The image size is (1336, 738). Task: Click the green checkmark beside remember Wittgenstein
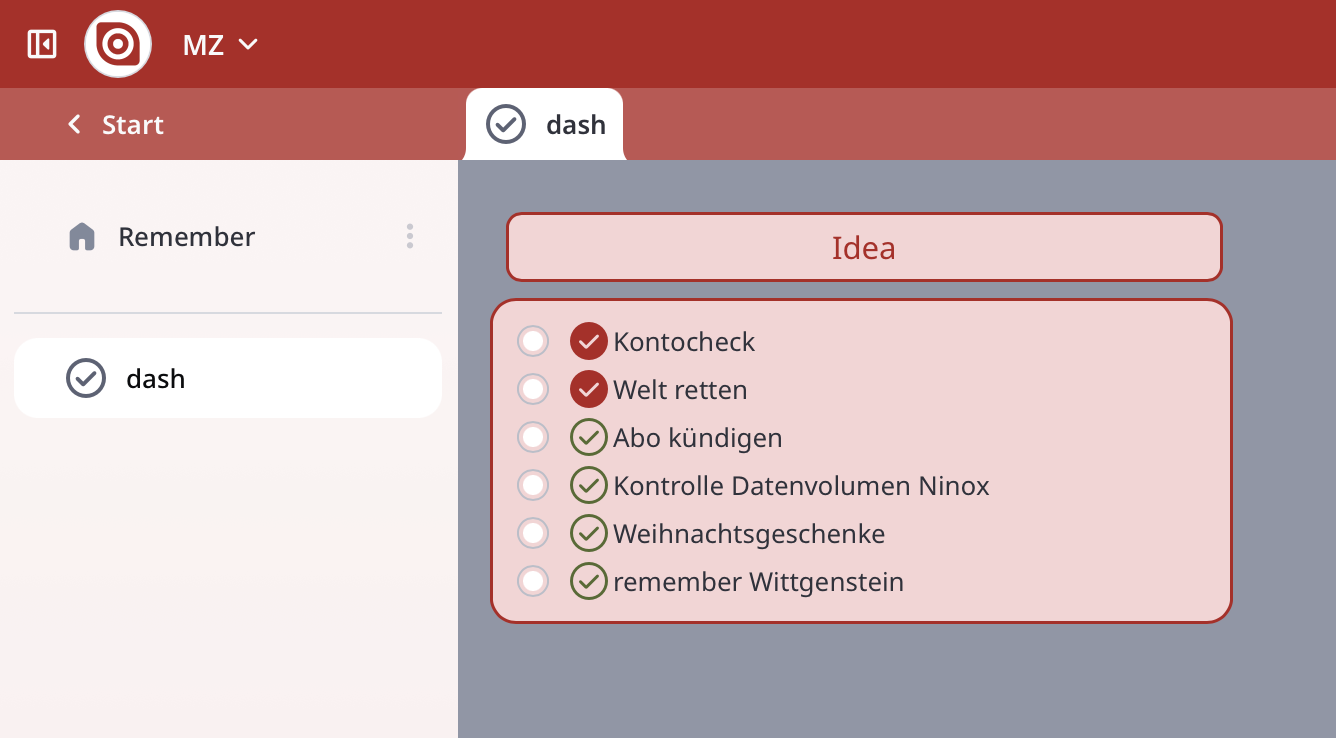(x=589, y=582)
